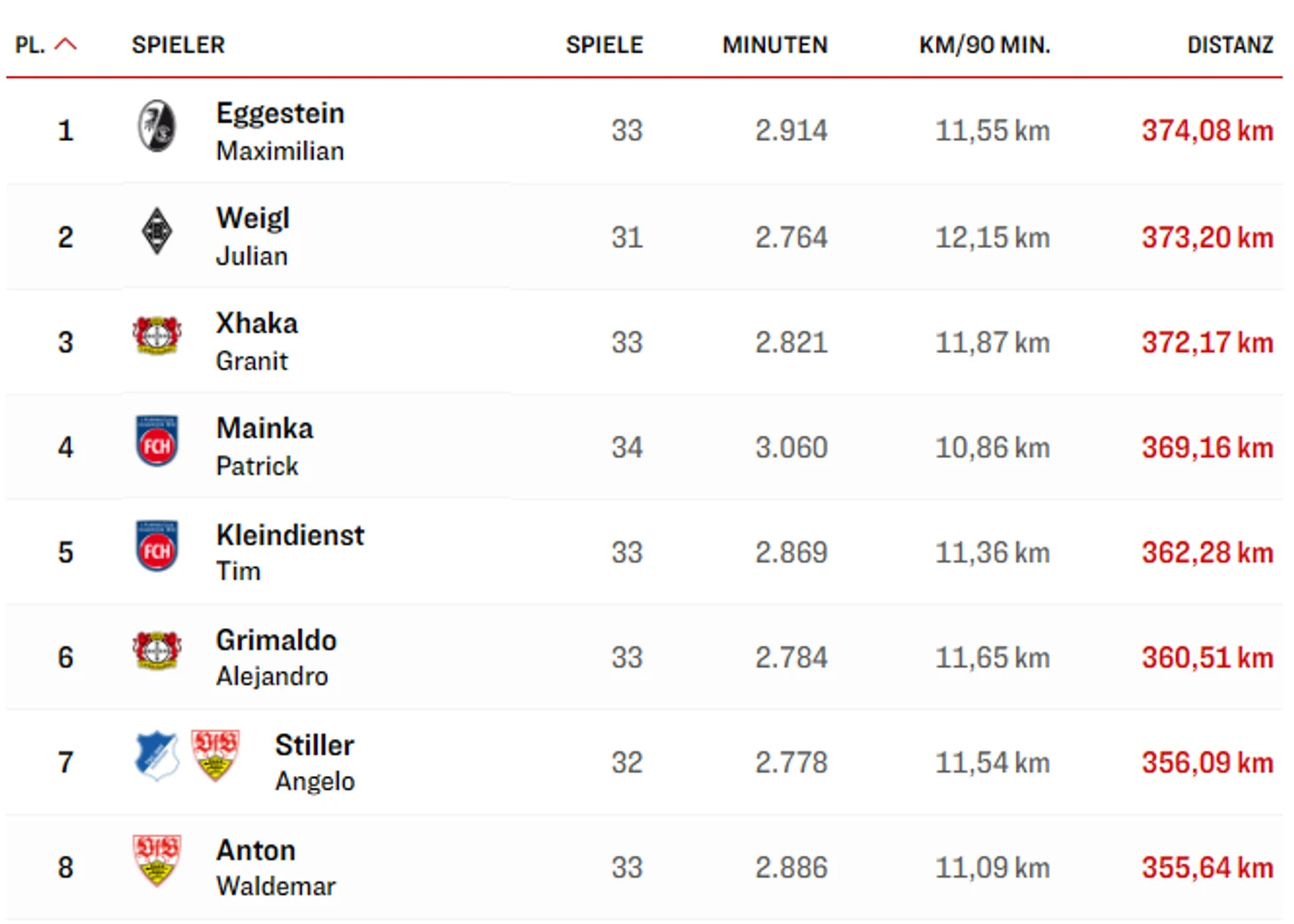Click the Heidenheim crest beside Kleindienst
Image resolution: width=1294 pixels, height=924 pixels.
point(157,546)
